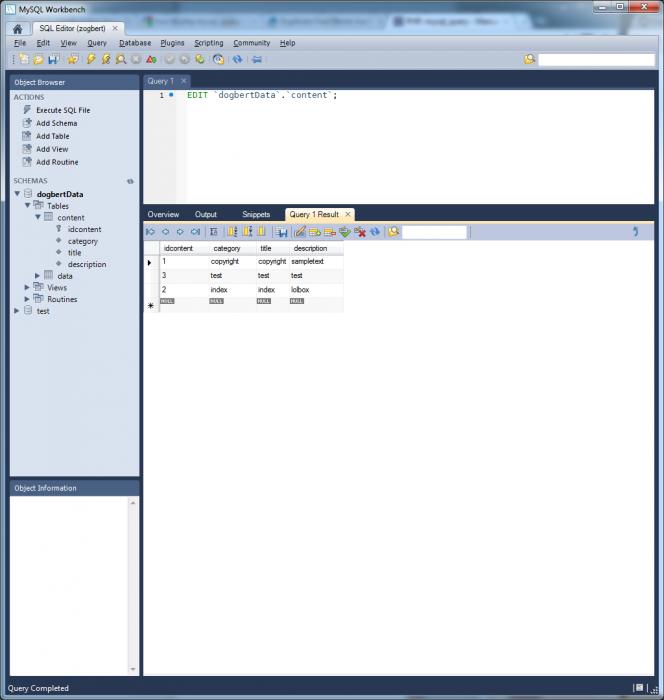
Task: Go to next record in result set
Action: coord(180,232)
